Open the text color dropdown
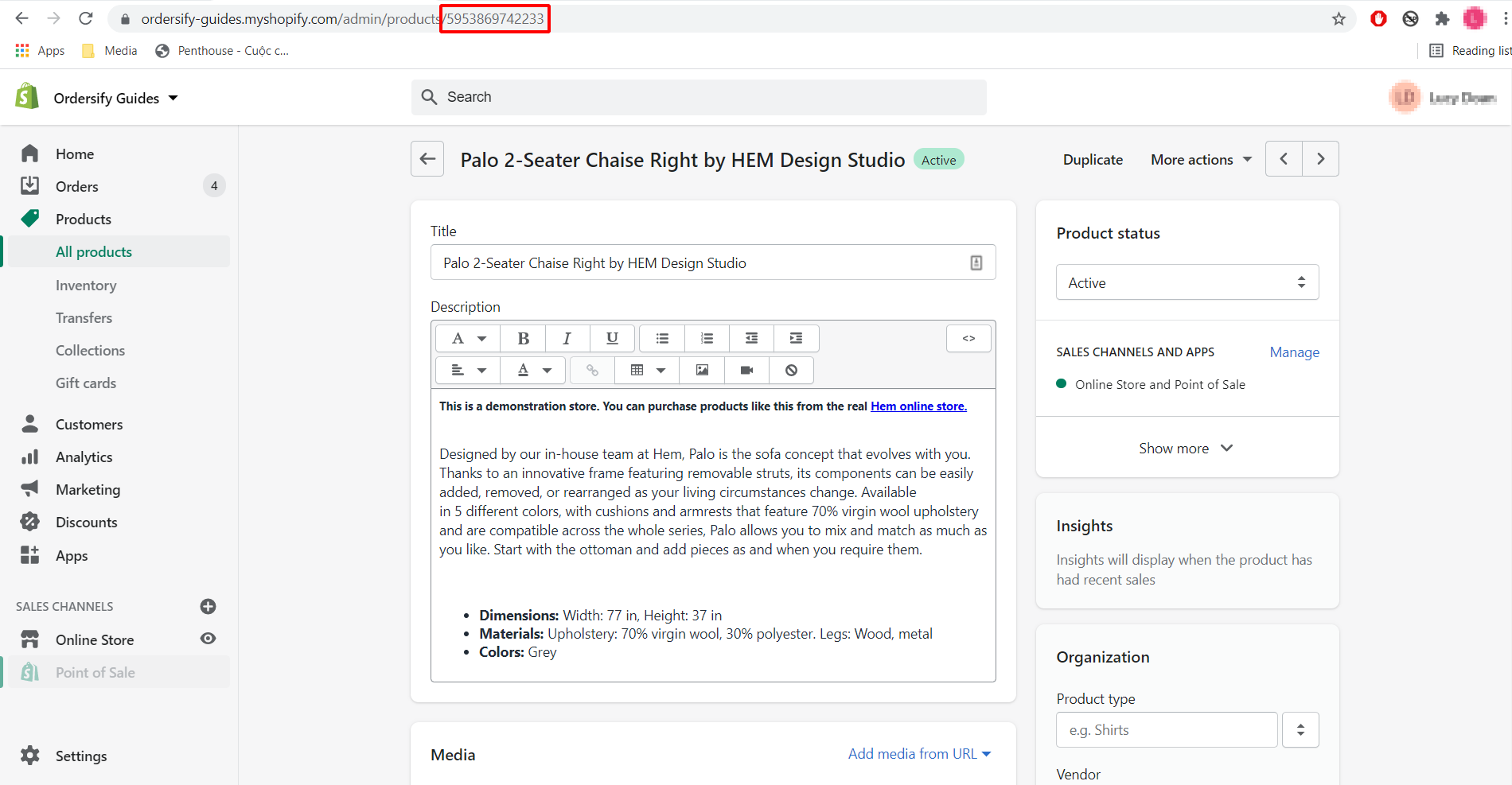 533,370
